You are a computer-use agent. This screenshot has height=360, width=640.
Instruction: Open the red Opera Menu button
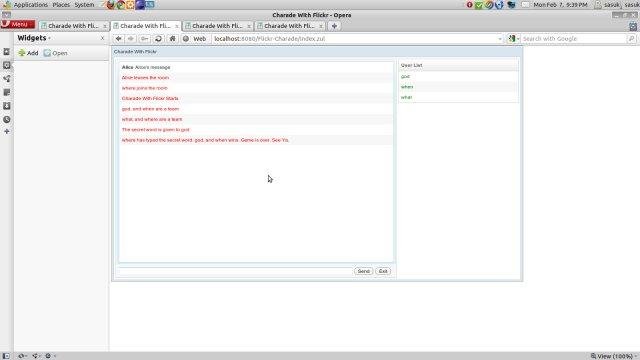[18, 24]
